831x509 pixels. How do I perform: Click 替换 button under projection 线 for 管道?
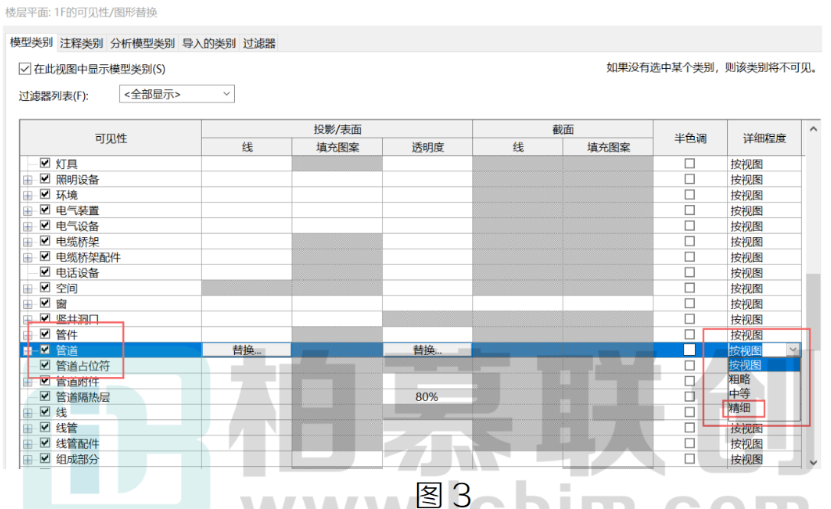click(x=247, y=350)
